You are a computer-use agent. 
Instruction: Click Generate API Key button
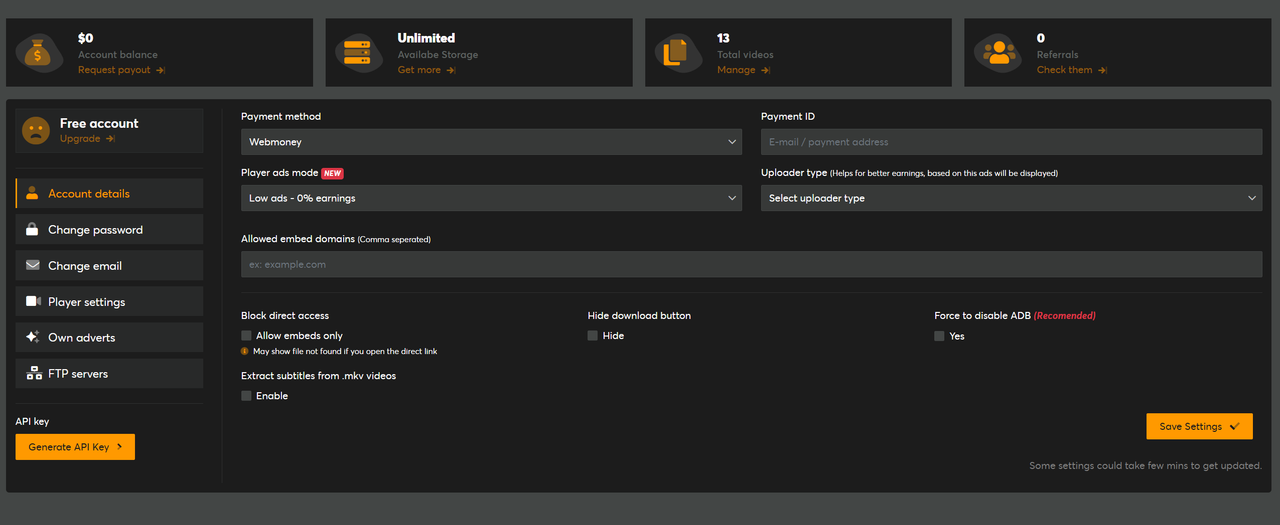pos(75,447)
